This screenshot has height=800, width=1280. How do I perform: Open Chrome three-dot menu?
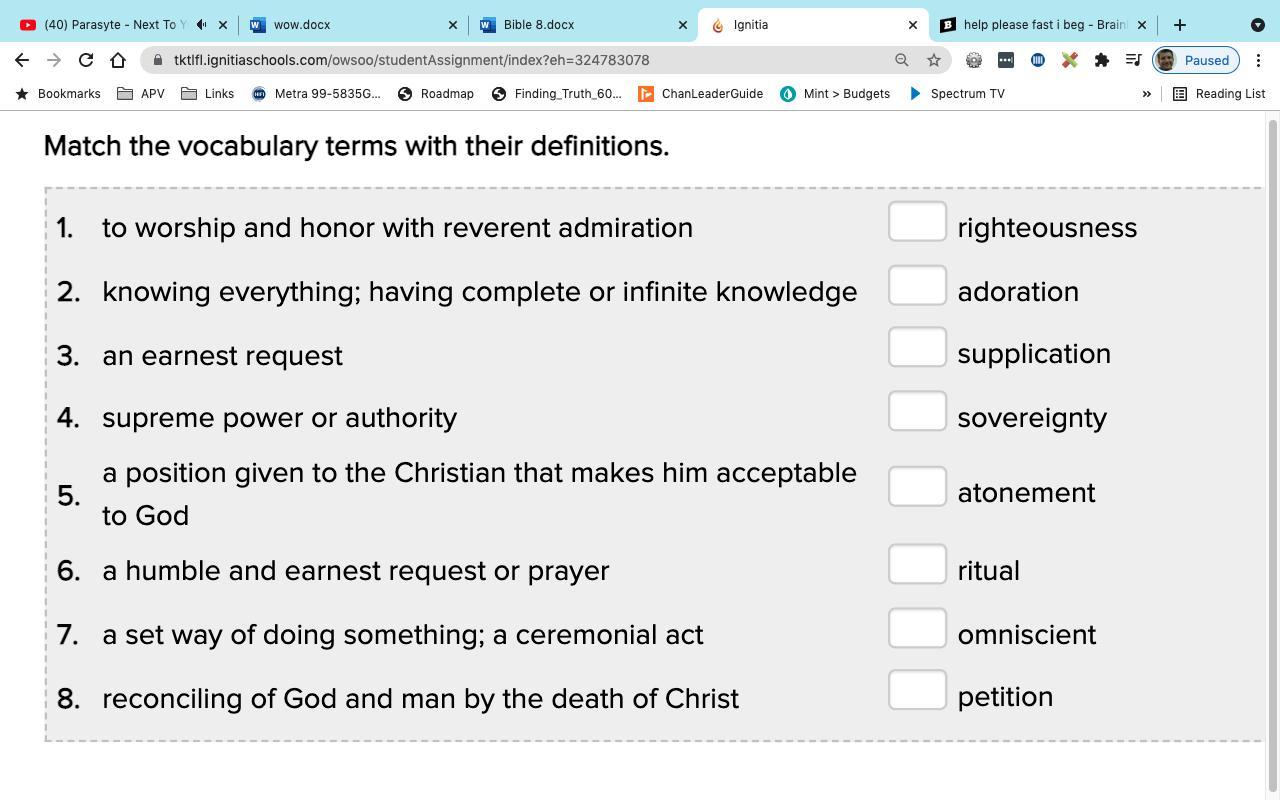[x=1258, y=60]
